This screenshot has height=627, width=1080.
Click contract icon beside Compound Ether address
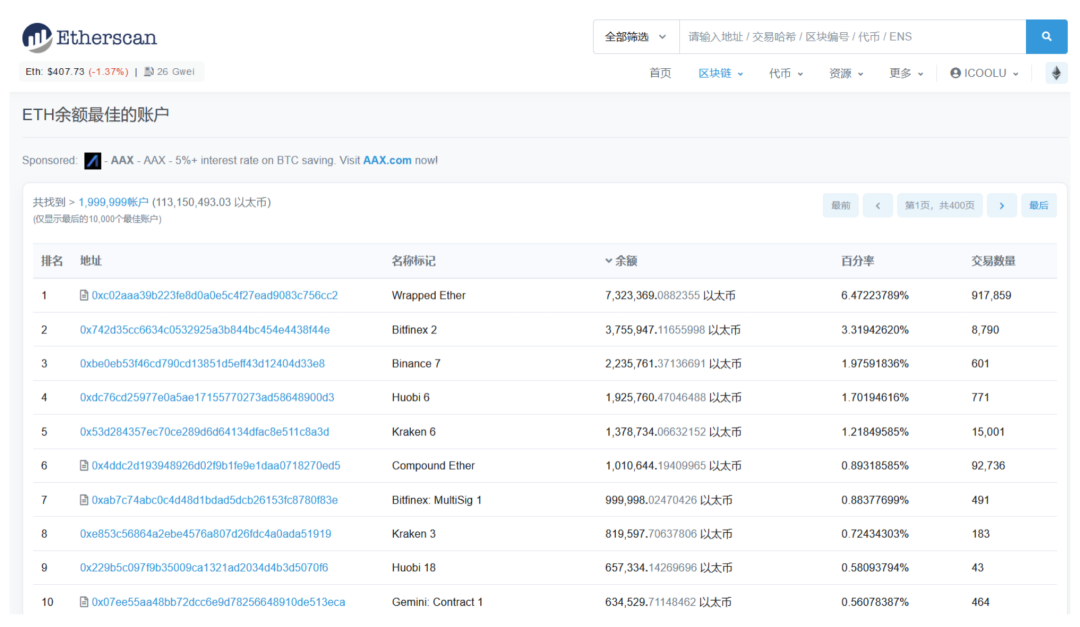point(84,466)
